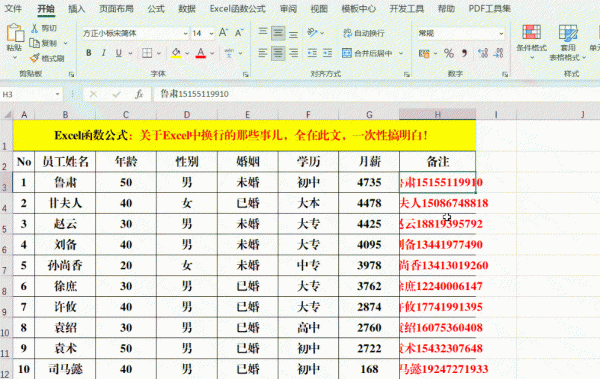Image resolution: width=600 pixels, height=379 pixels.
Task: Switch to the PDF工具集 tab
Action: (x=490, y=8)
